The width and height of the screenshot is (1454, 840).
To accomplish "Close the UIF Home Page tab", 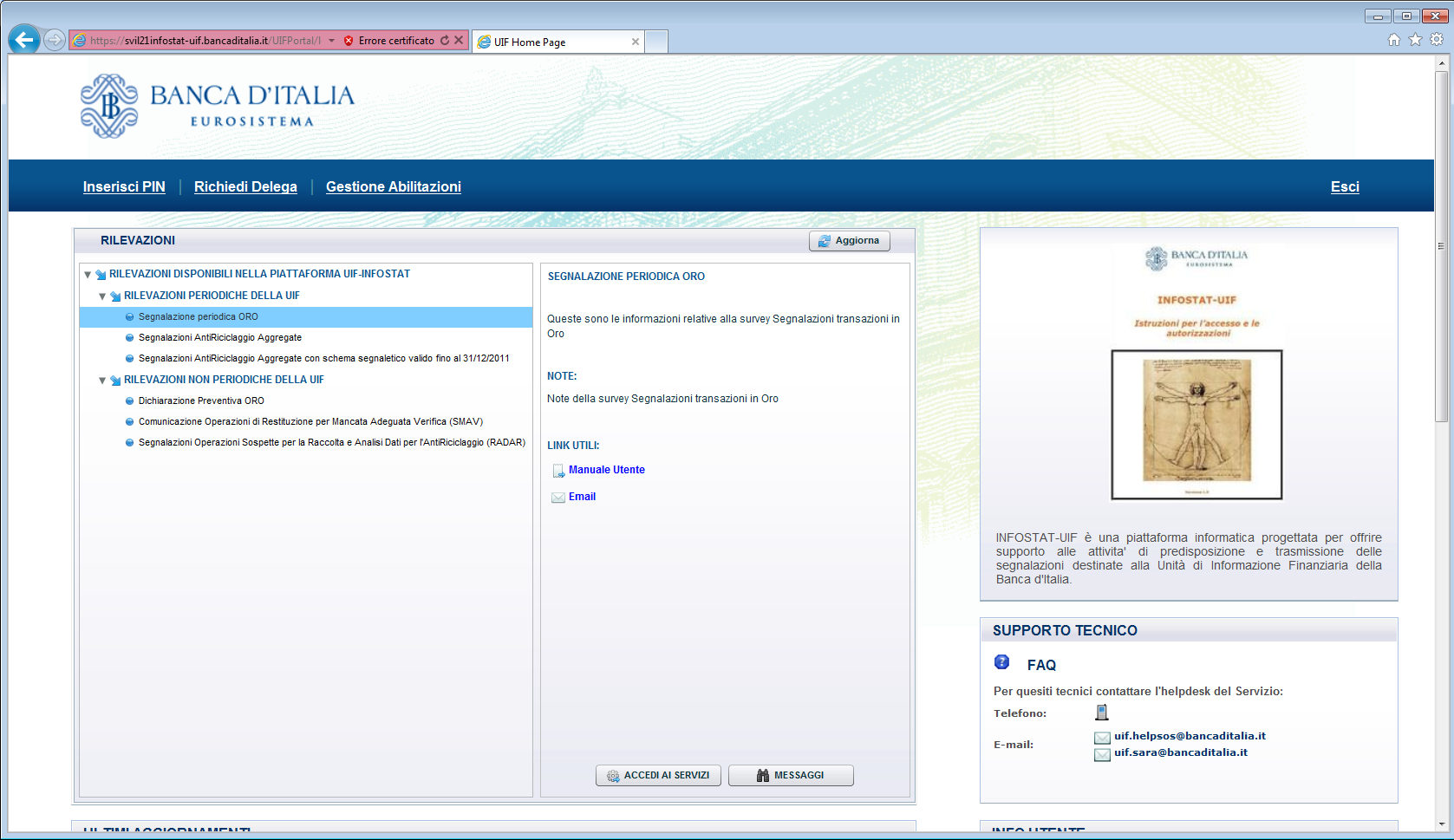I will tap(636, 42).
